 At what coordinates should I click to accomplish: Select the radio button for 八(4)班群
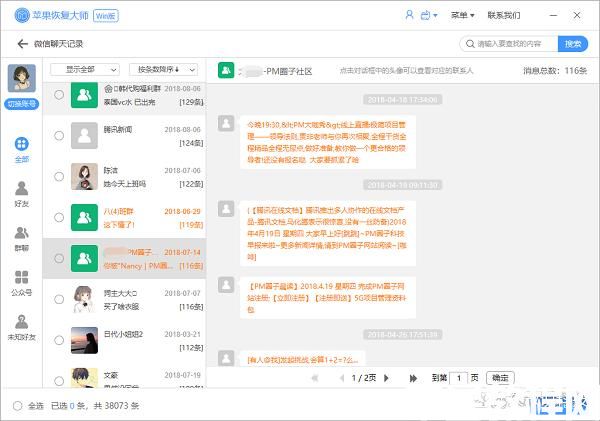[x=59, y=217]
